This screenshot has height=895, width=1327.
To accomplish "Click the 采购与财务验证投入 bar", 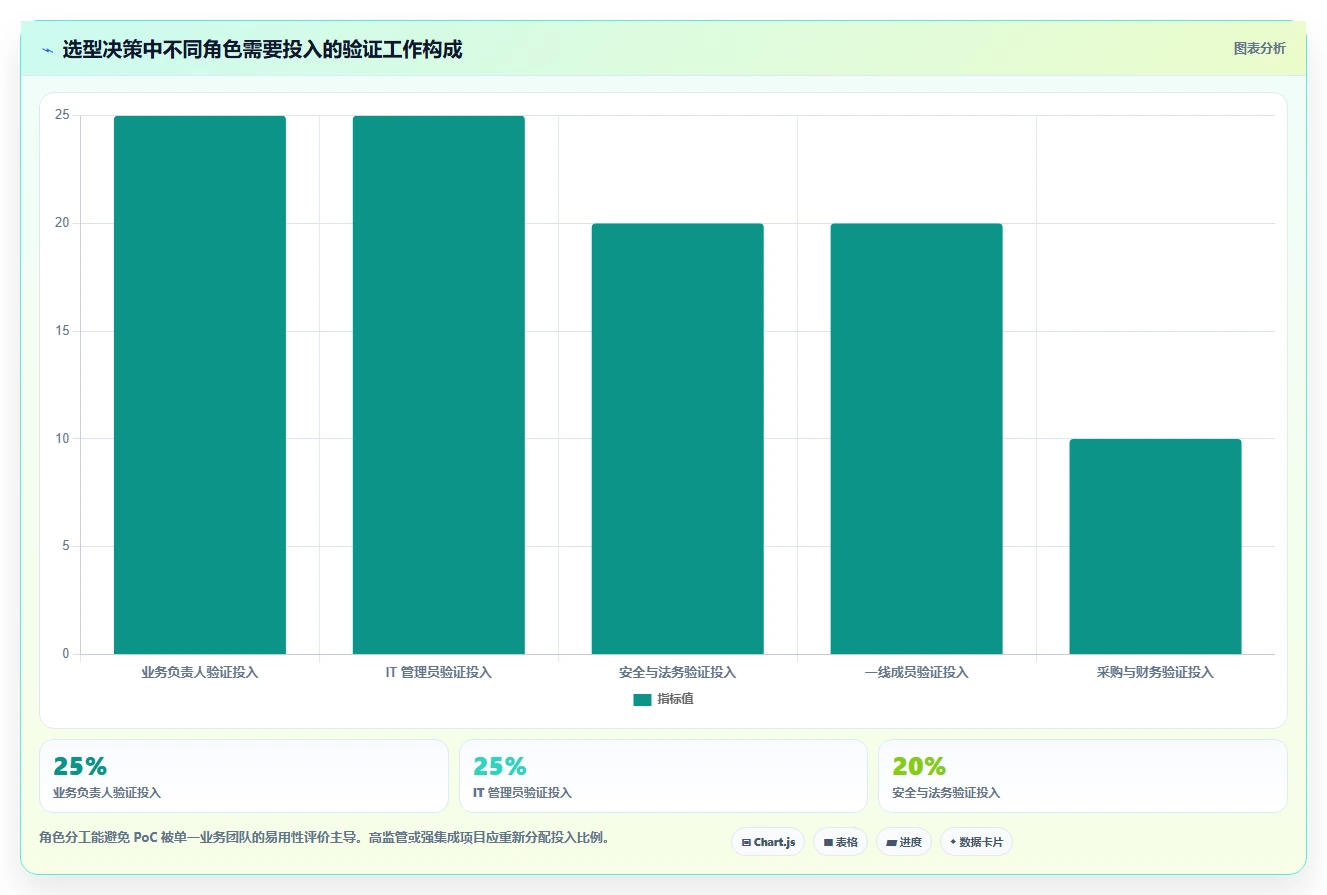I will pos(1156,547).
